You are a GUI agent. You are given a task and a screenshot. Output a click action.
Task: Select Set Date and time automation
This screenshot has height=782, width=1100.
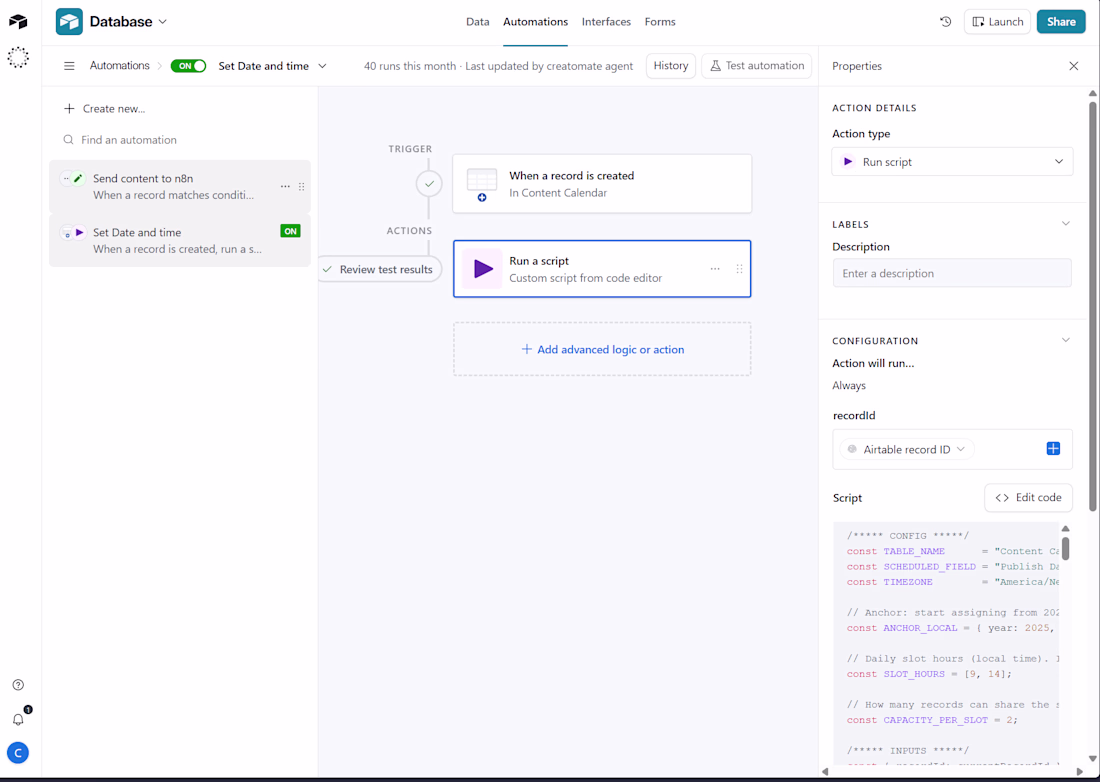pos(180,241)
